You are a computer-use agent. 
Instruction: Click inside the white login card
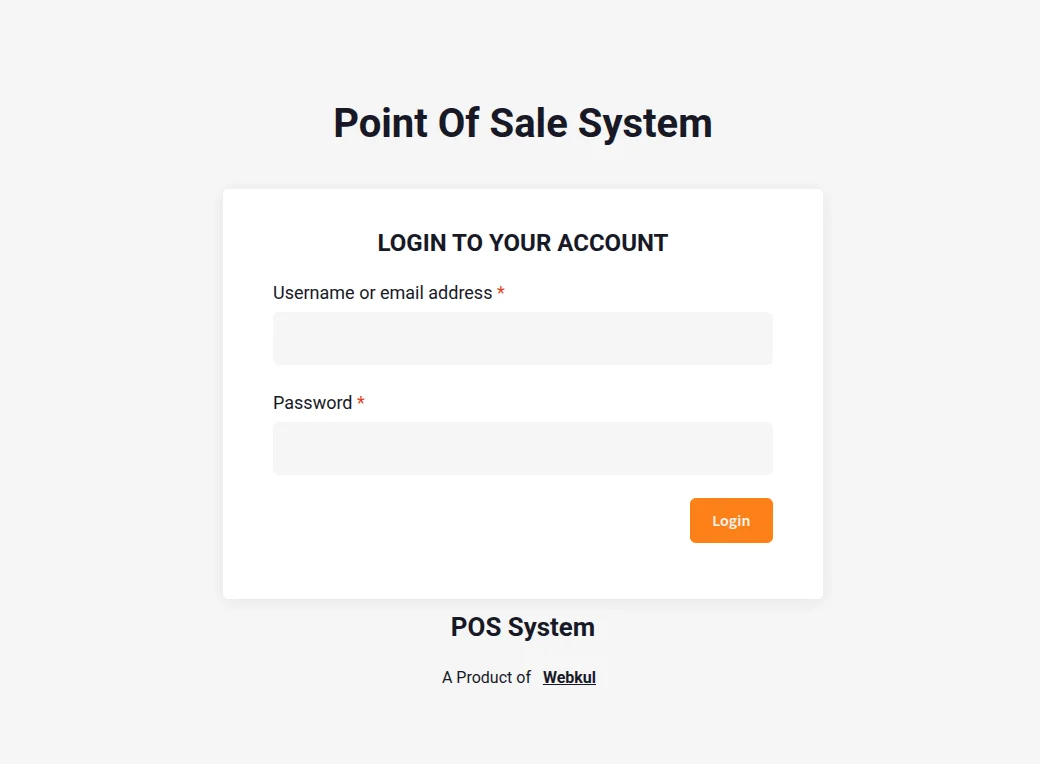[x=522, y=390]
